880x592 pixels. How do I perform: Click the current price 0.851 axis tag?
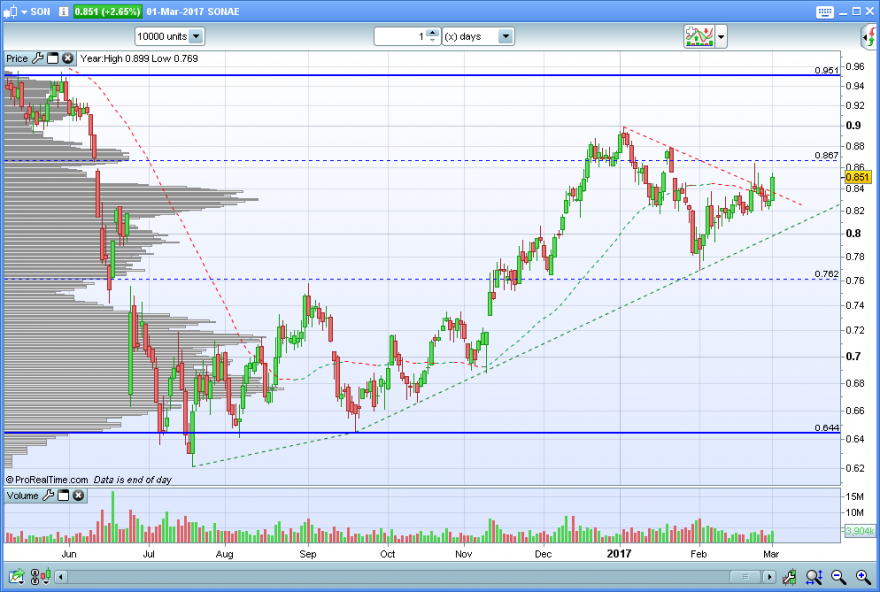click(858, 177)
